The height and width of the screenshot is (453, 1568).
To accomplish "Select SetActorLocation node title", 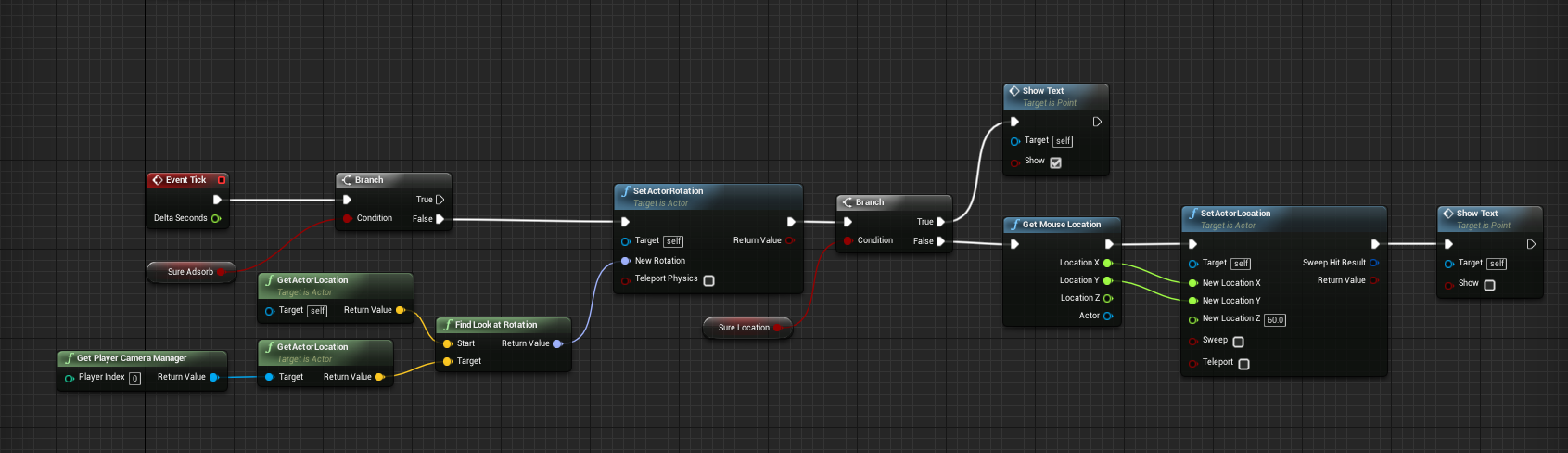I will pos(1235,214).
